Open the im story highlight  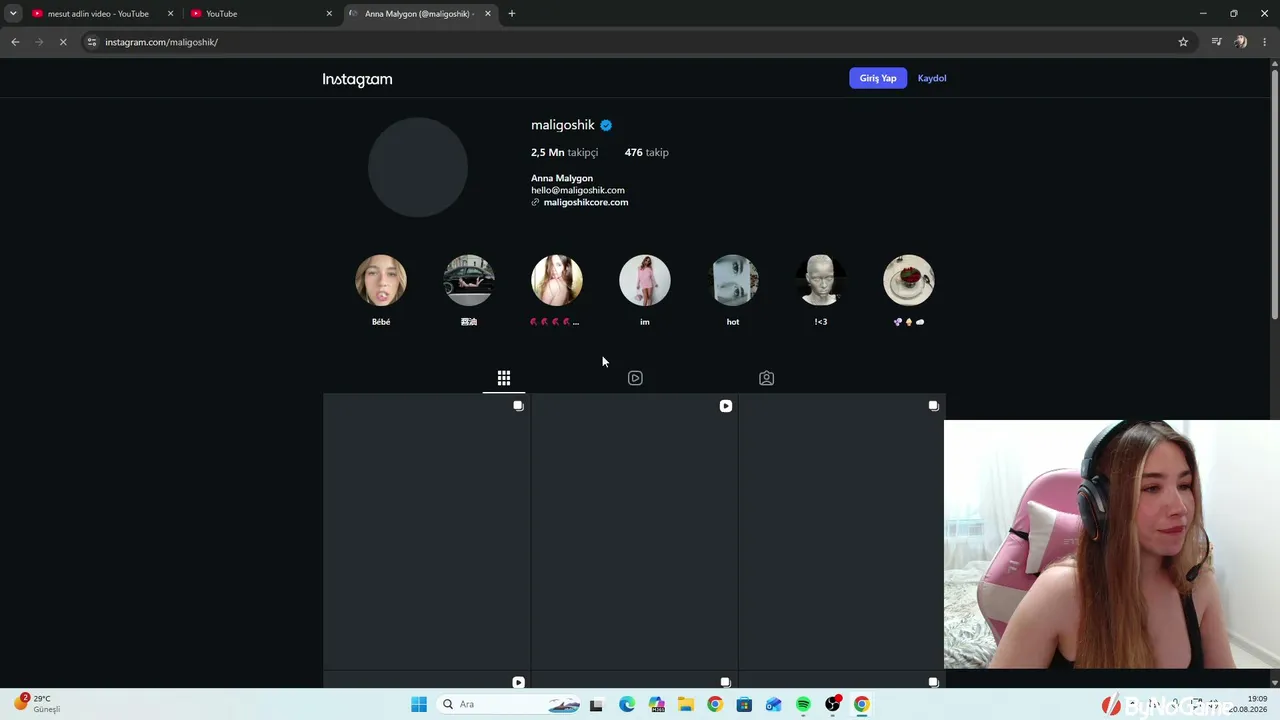pos(645,280)
